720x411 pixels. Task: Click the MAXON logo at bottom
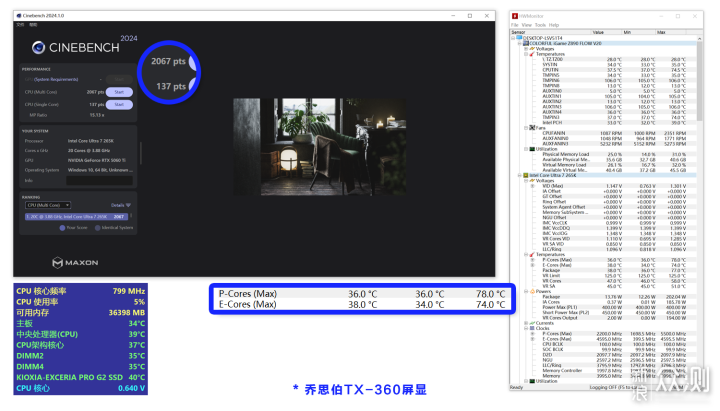pos(75,263)
